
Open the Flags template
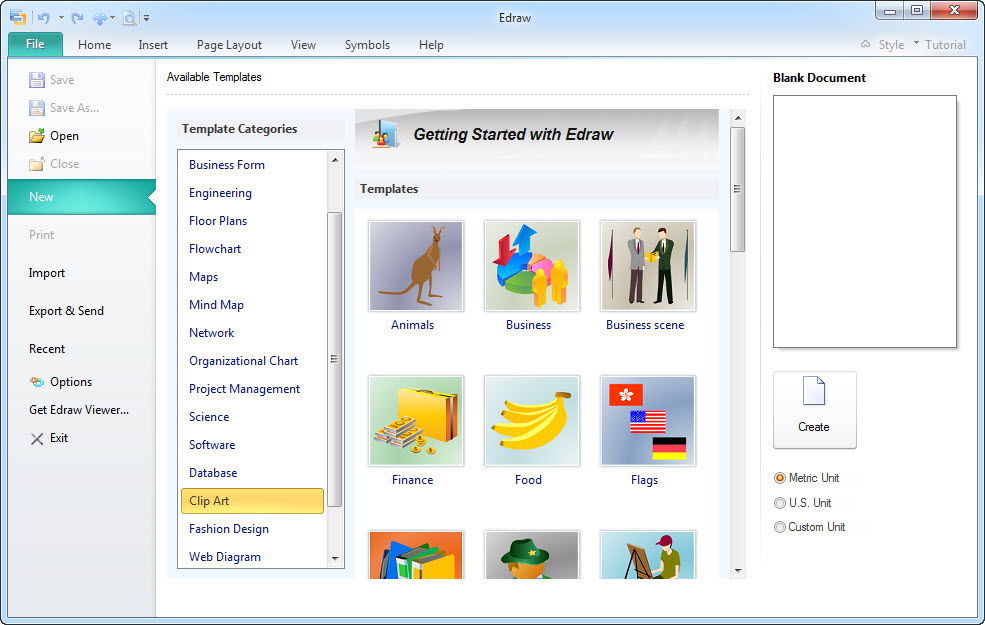tap(648, 421)
